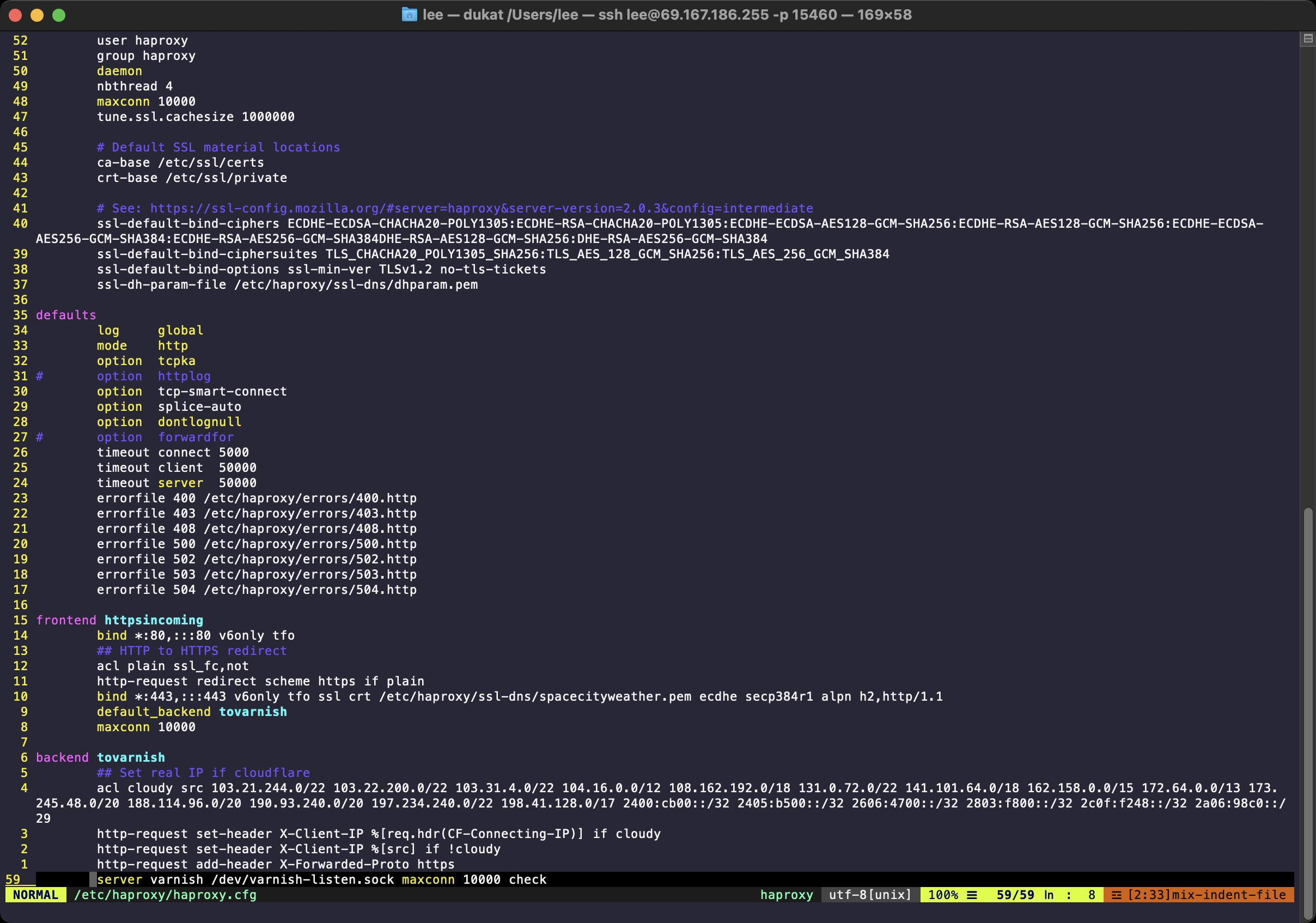Click the green full-screen window button
Image resolution: width=1316 pixels, height=923 pixels.
[59, 15]
